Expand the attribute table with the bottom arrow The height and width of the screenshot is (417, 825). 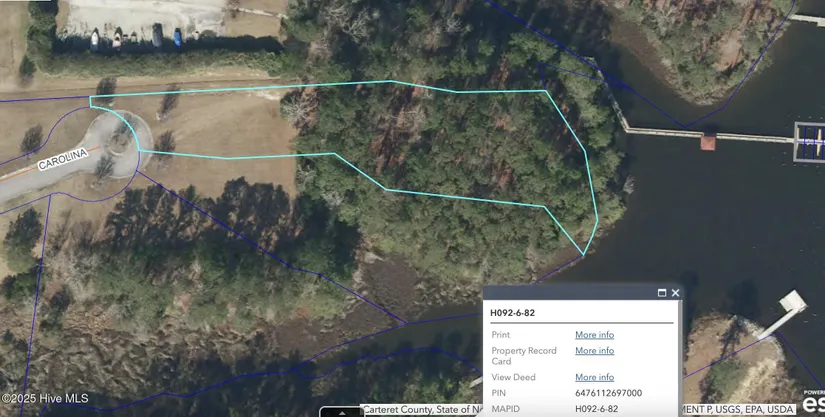tap(342, 412)
